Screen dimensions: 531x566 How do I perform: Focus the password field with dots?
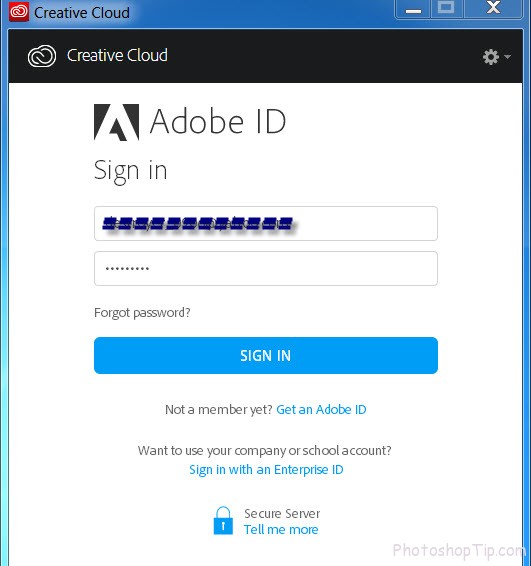point(266,269)
